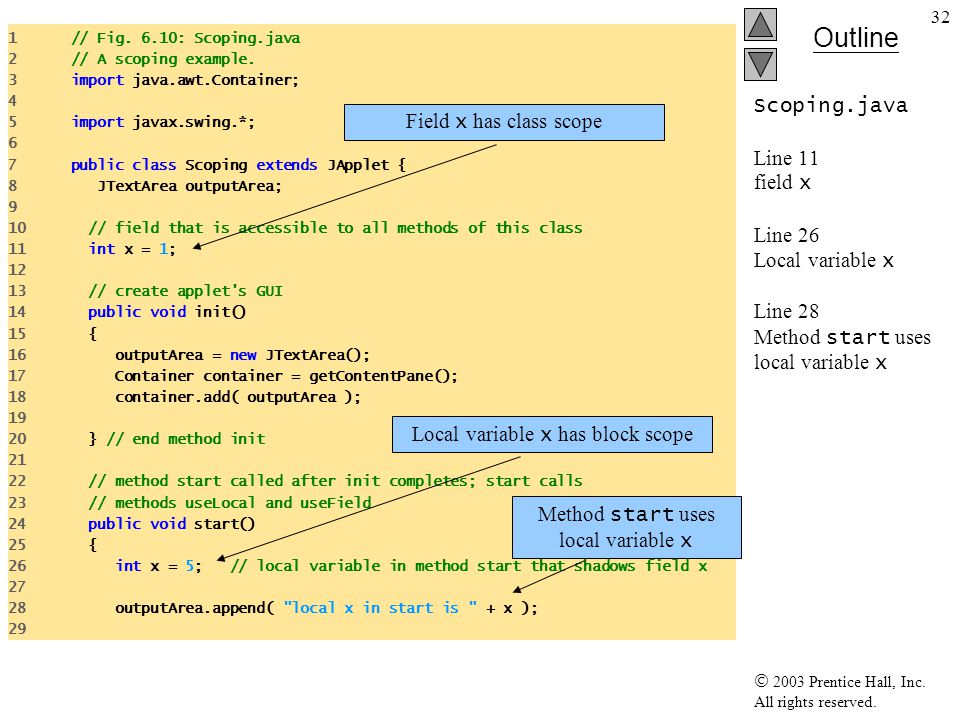Click the 'Line 26' outline entry
Screen dimensions: 960x720
(x=786, y=235)
